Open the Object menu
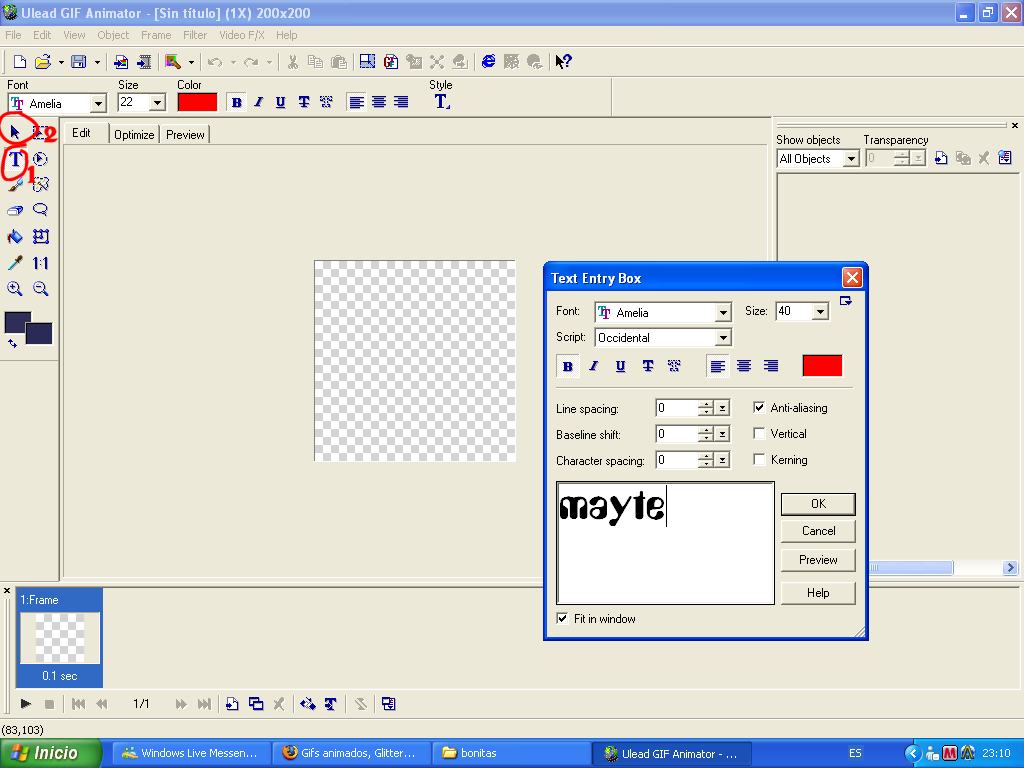1024x768 pixels. pos(113,35)
